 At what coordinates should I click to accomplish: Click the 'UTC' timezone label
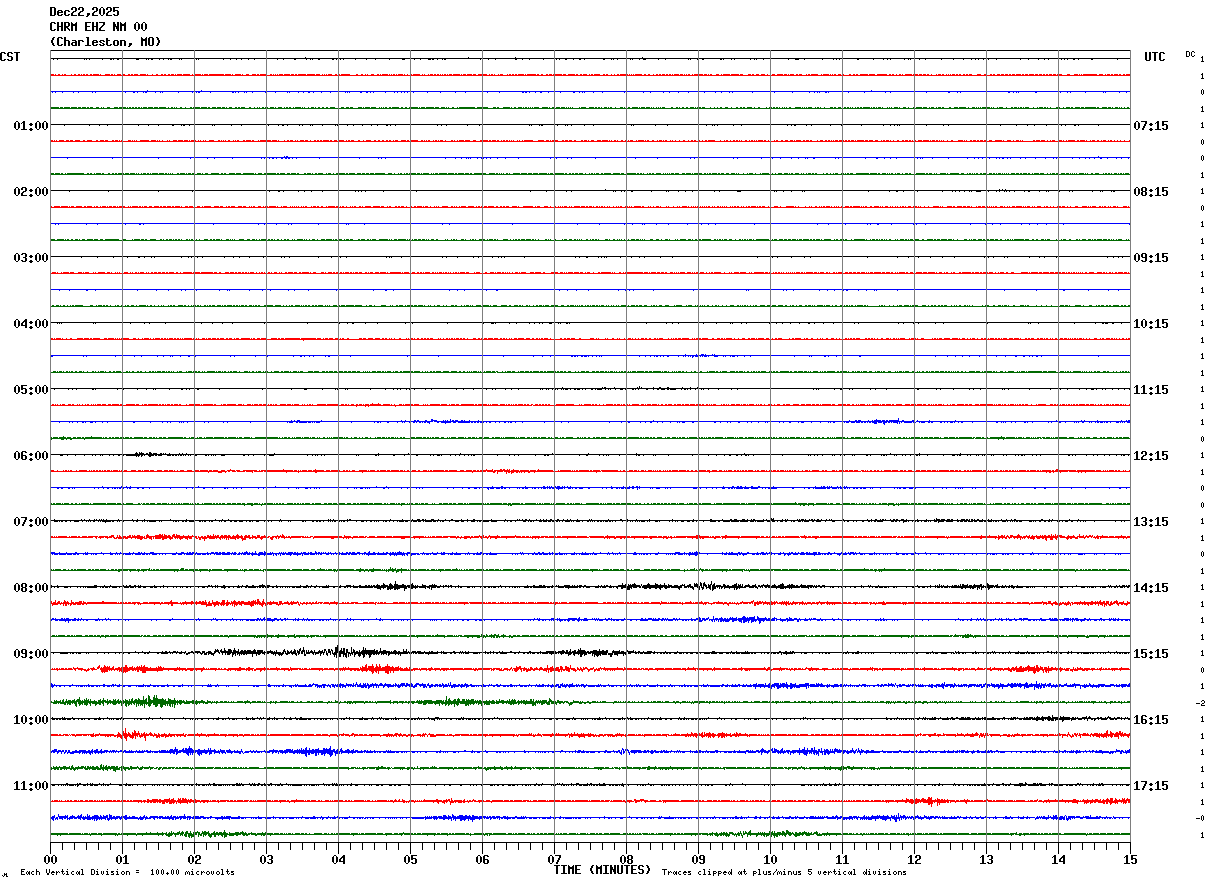click(1155, 57)
